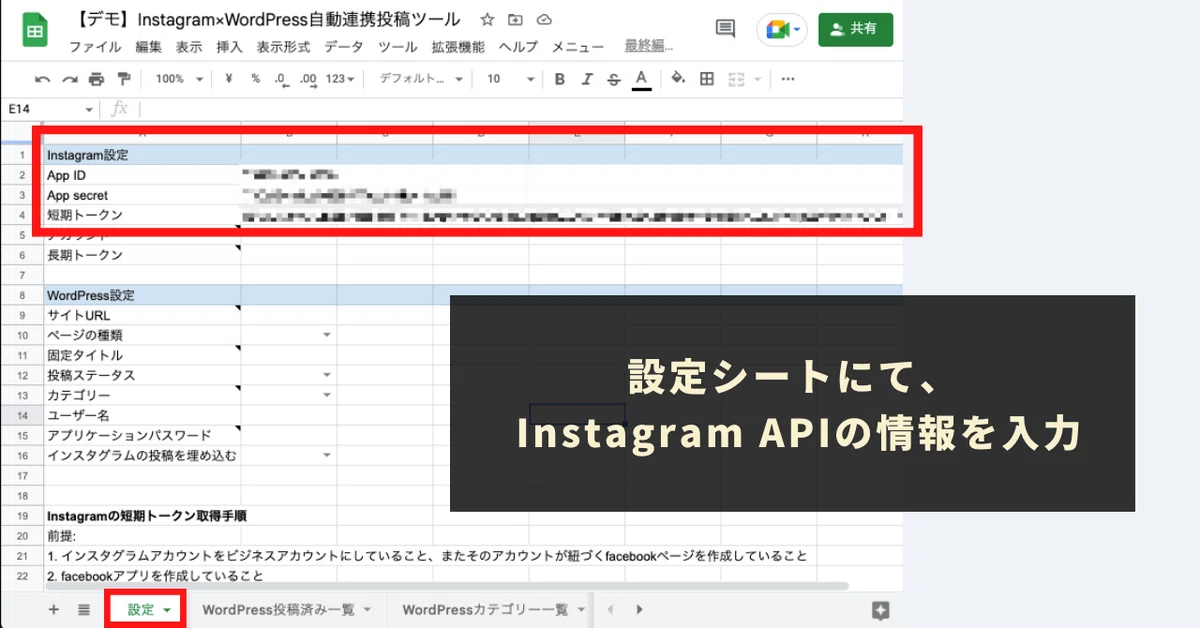Open the 123 number format dropdown
This screenshot has height=628, width=1200.
[x=341, y=79]
